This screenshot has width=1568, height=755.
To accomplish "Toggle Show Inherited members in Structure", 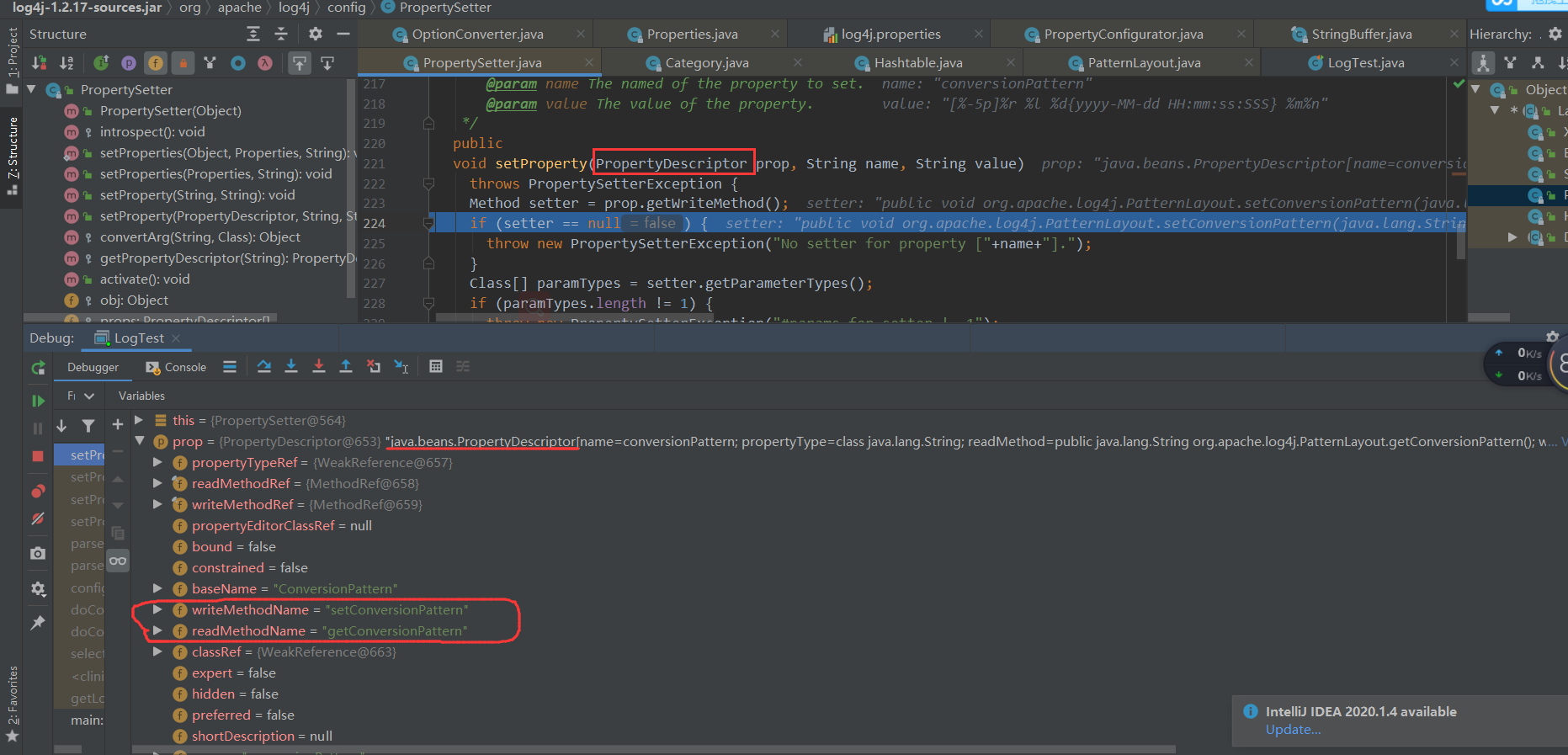I will point(101,62).
